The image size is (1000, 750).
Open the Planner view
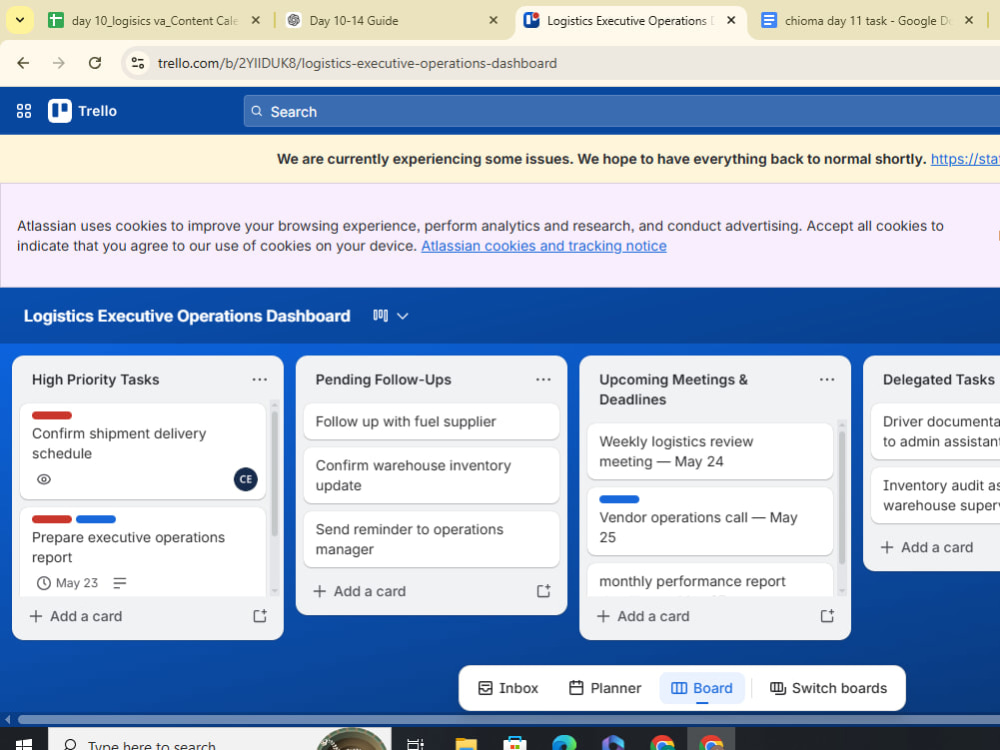pyautogui.click(x=605, y=688)
